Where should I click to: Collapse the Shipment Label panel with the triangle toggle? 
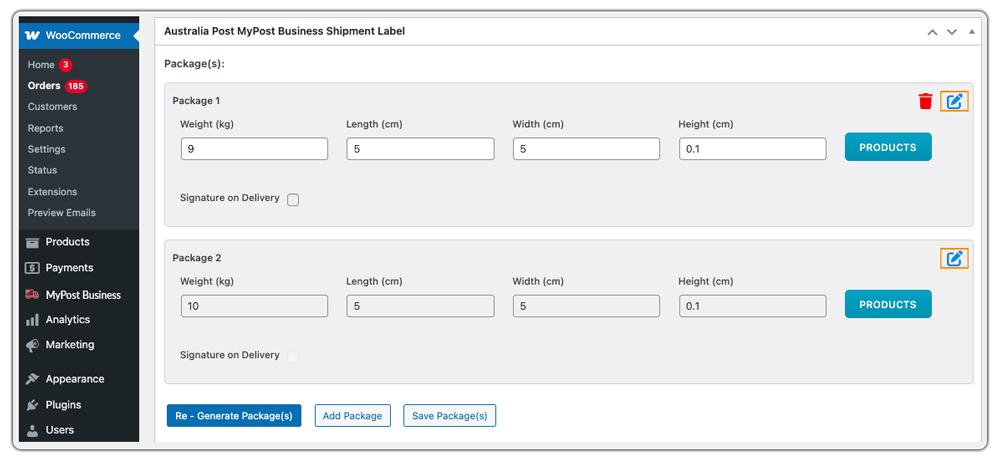(x=971, y=31)
